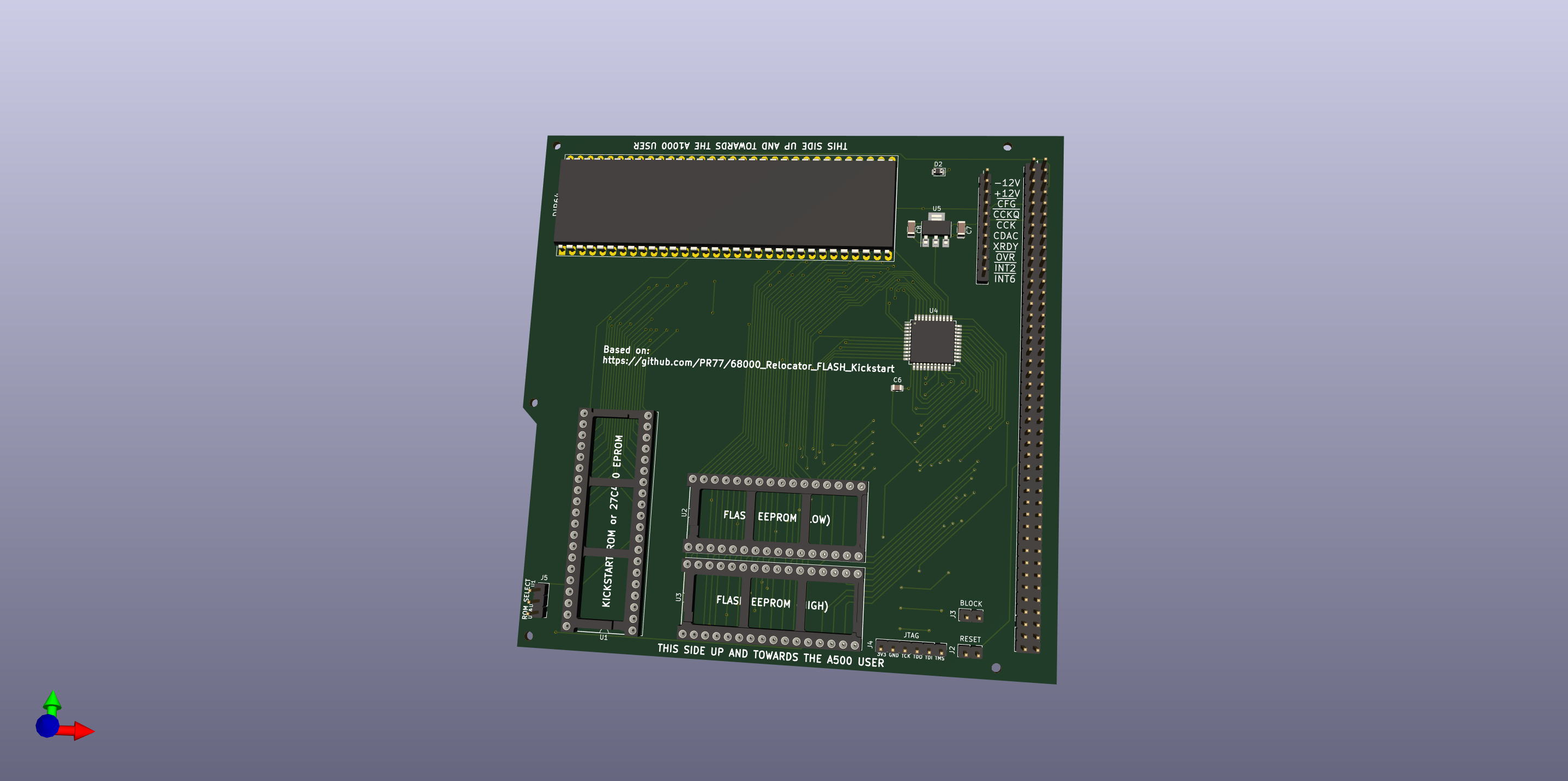Click the 'OVR' pin label
This screenshot has width=1568, height=781.
[1005, 257]
